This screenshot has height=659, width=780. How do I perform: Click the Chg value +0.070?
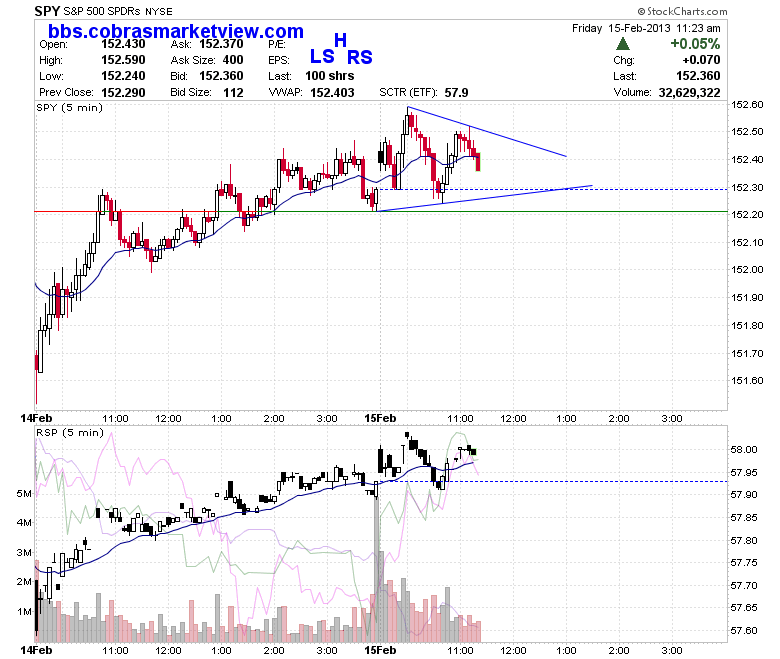(x=701, y=60)
